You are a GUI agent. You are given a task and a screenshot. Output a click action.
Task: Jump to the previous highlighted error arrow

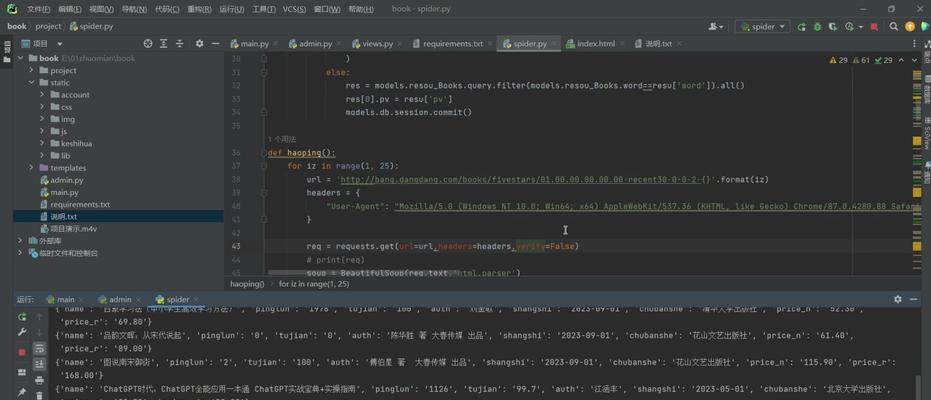coord(902,60)
